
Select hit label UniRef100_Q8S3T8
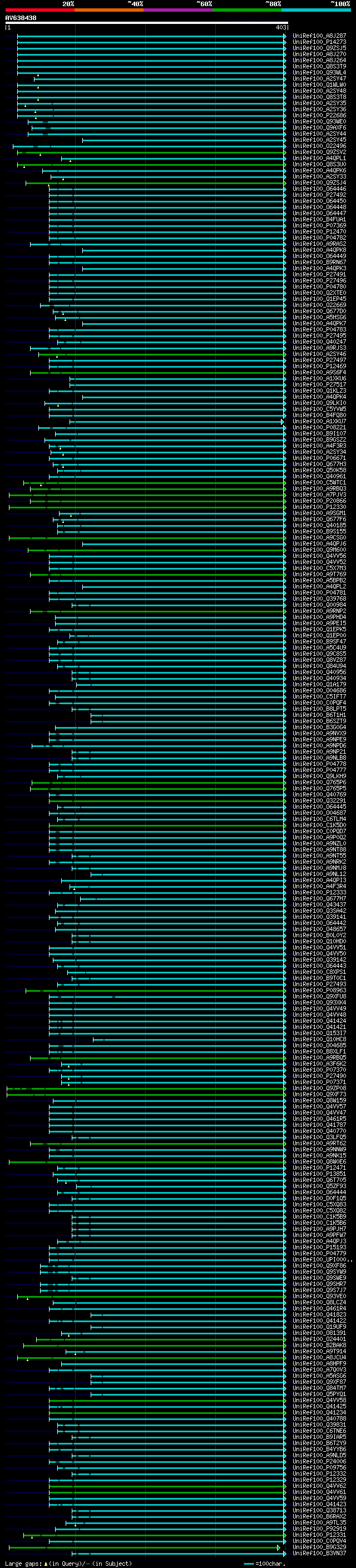[319, 97]
